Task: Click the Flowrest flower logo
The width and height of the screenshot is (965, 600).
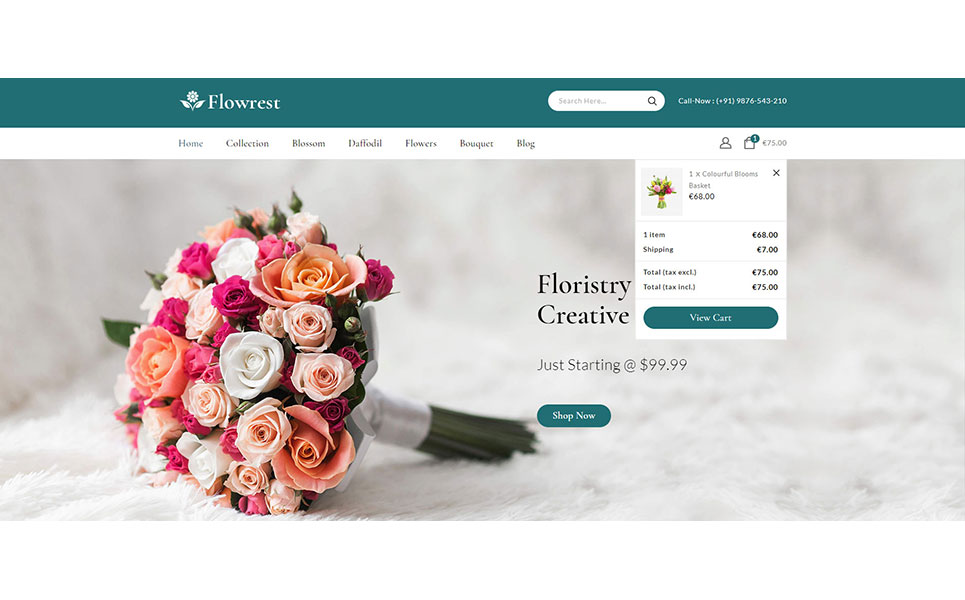Action: [x=230, y=101]
